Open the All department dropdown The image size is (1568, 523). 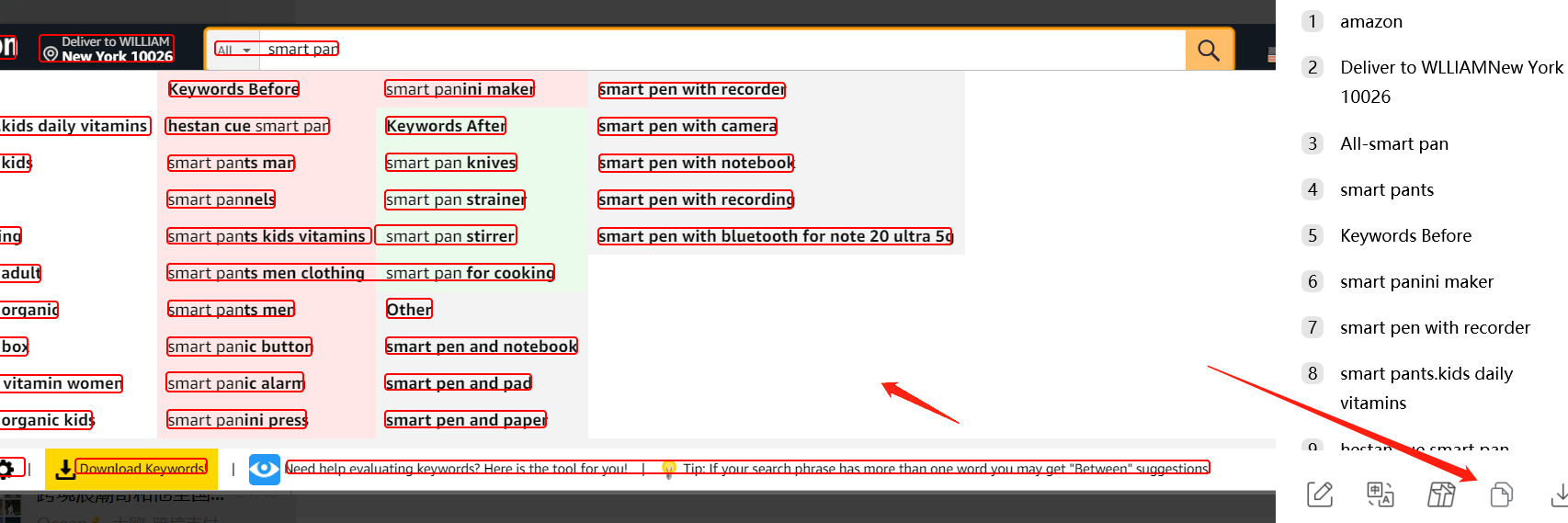coord(234,50)
